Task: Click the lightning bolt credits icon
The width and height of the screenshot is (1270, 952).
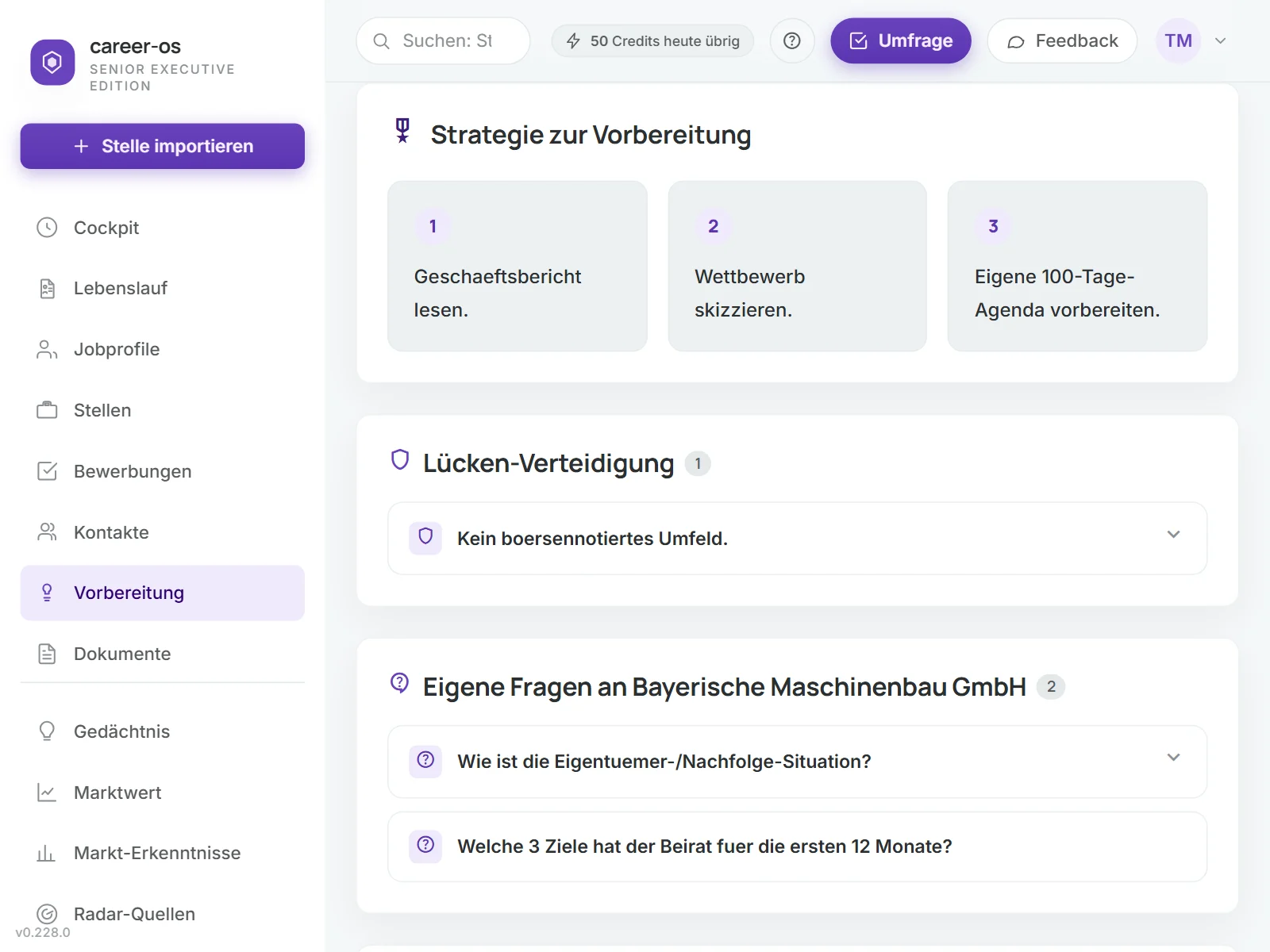Action: [573, 40]
